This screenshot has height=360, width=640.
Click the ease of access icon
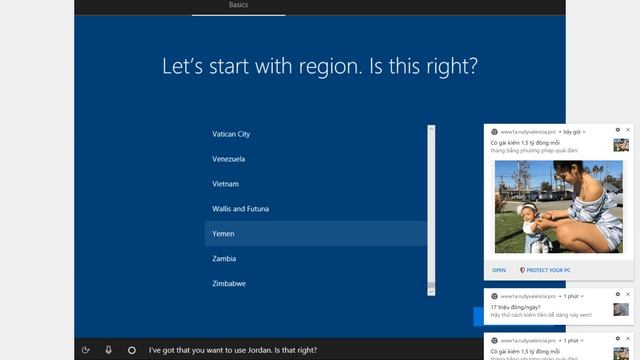(85, 350)
